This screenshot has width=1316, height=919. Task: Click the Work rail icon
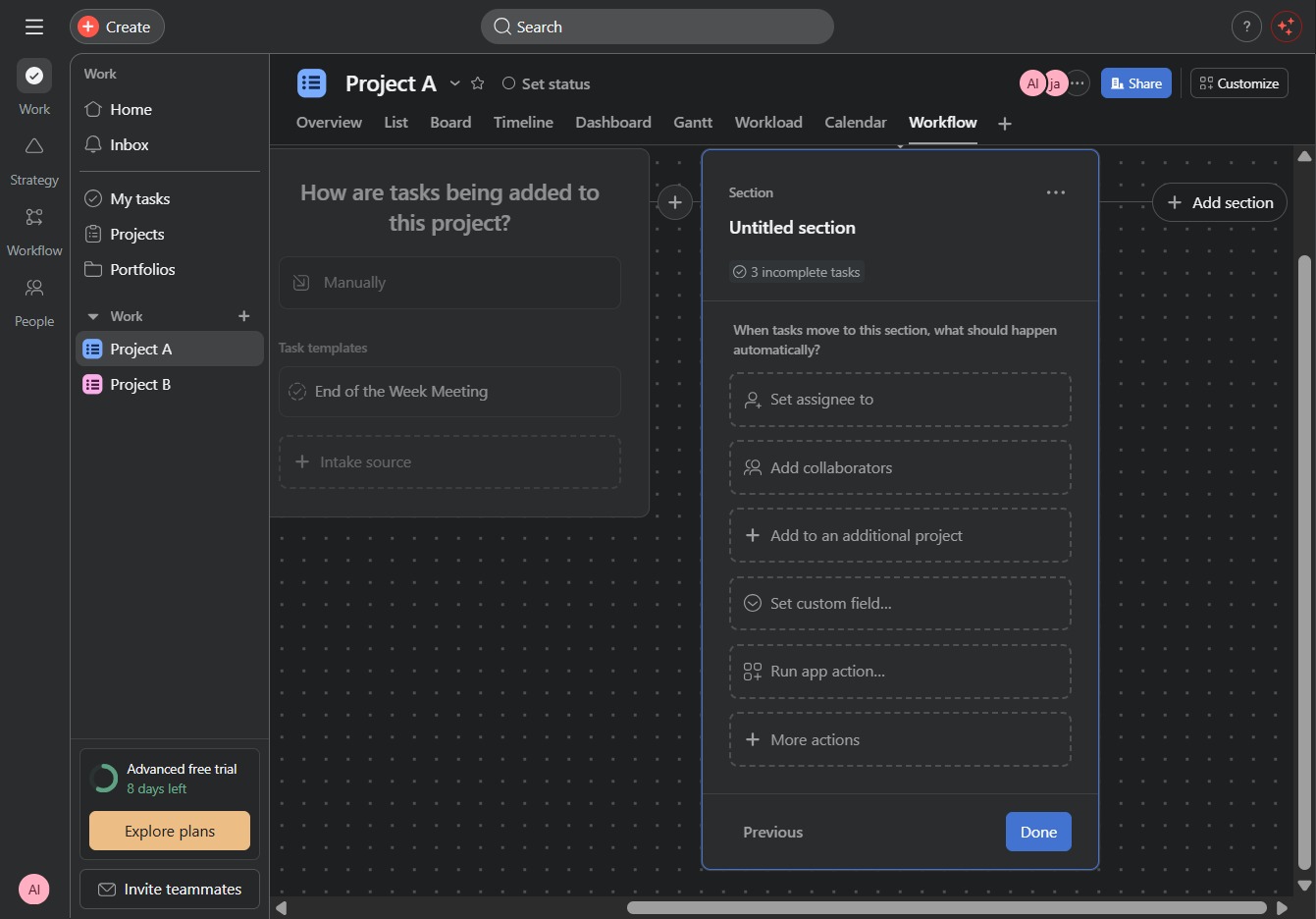pos(34,76)
